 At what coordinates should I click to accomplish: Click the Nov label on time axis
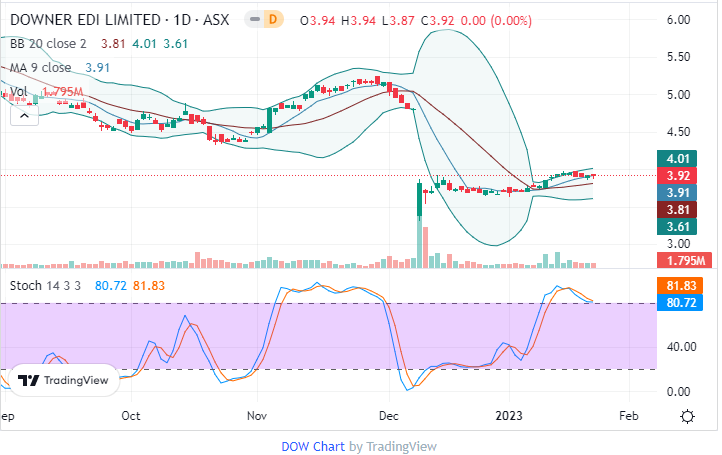pyautogui.click(x=257, y=416)
